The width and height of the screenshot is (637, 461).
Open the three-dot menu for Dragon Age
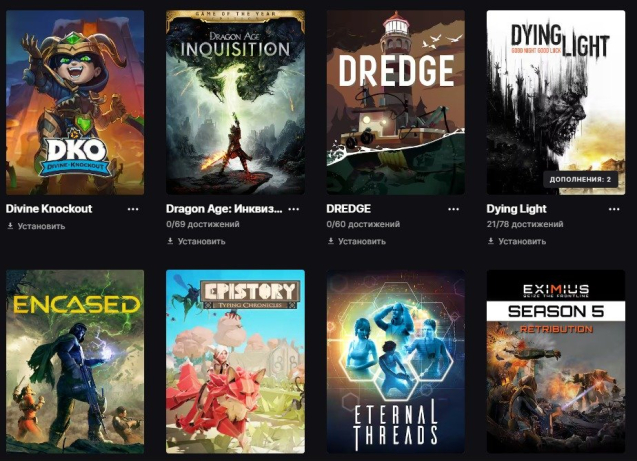pos(293,209)
